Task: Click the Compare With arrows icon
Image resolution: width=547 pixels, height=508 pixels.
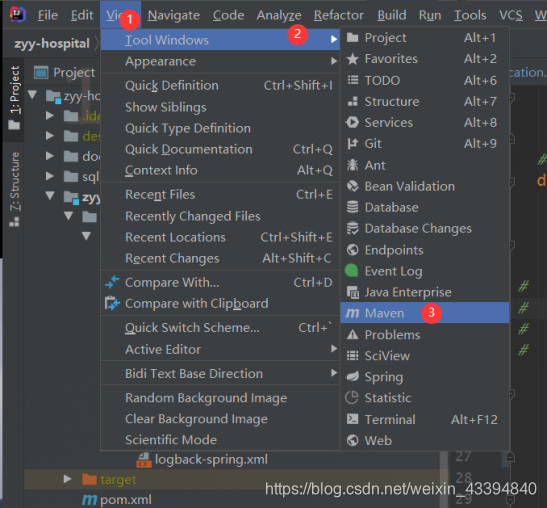Action: click(112, 282)
